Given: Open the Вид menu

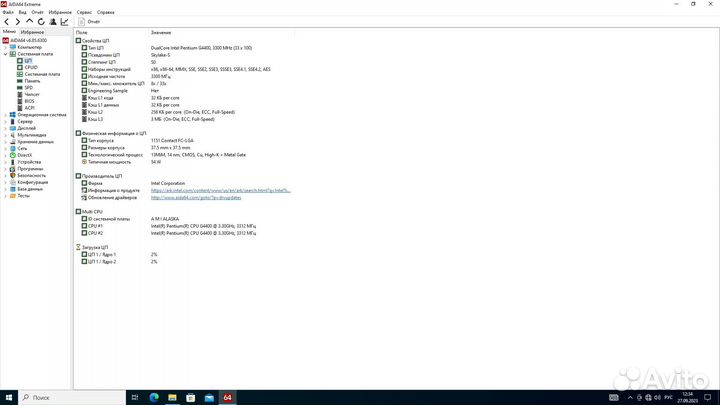Looking at the screenshot, I should pos(22,12).
